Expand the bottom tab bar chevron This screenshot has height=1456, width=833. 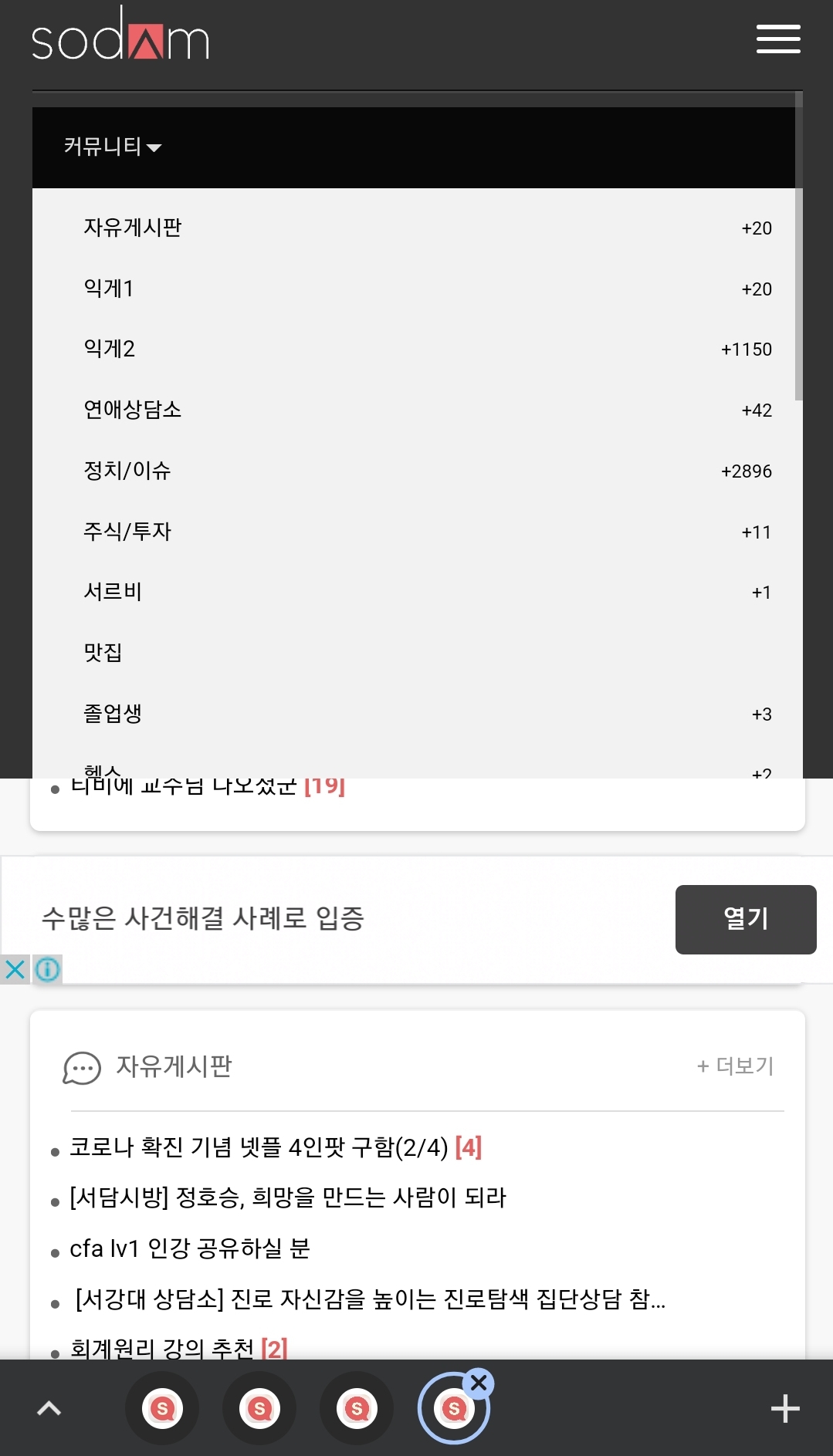pyautogui.click(x=49, y=1409)
